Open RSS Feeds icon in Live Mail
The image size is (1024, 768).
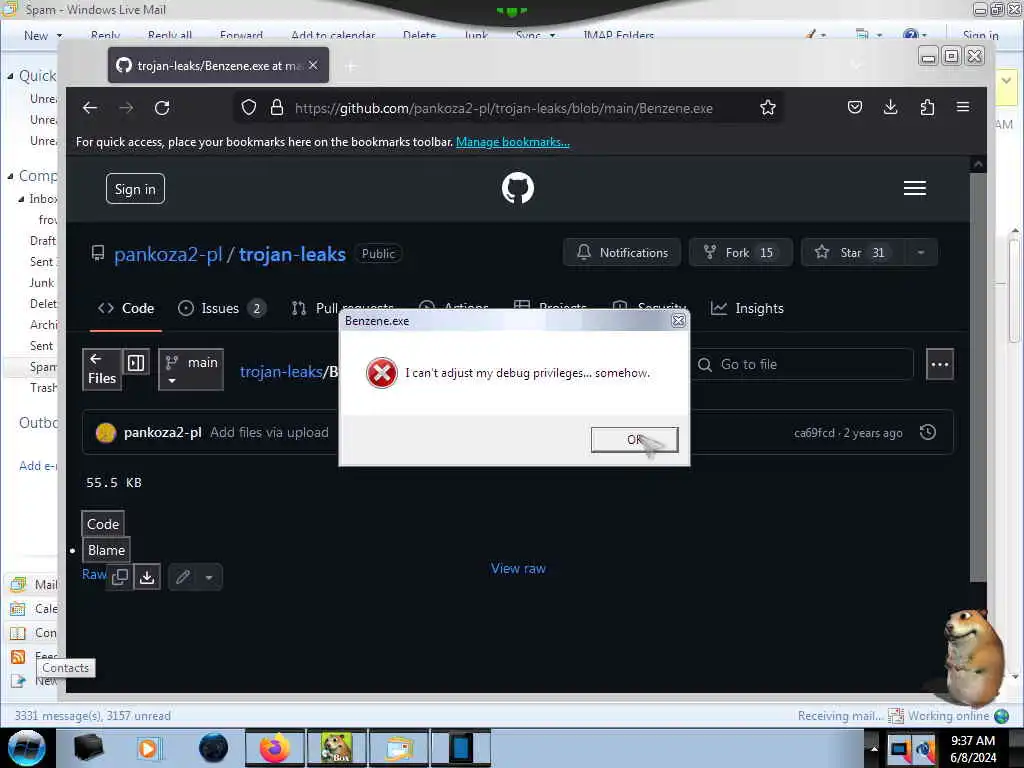(x=18, y=657)
